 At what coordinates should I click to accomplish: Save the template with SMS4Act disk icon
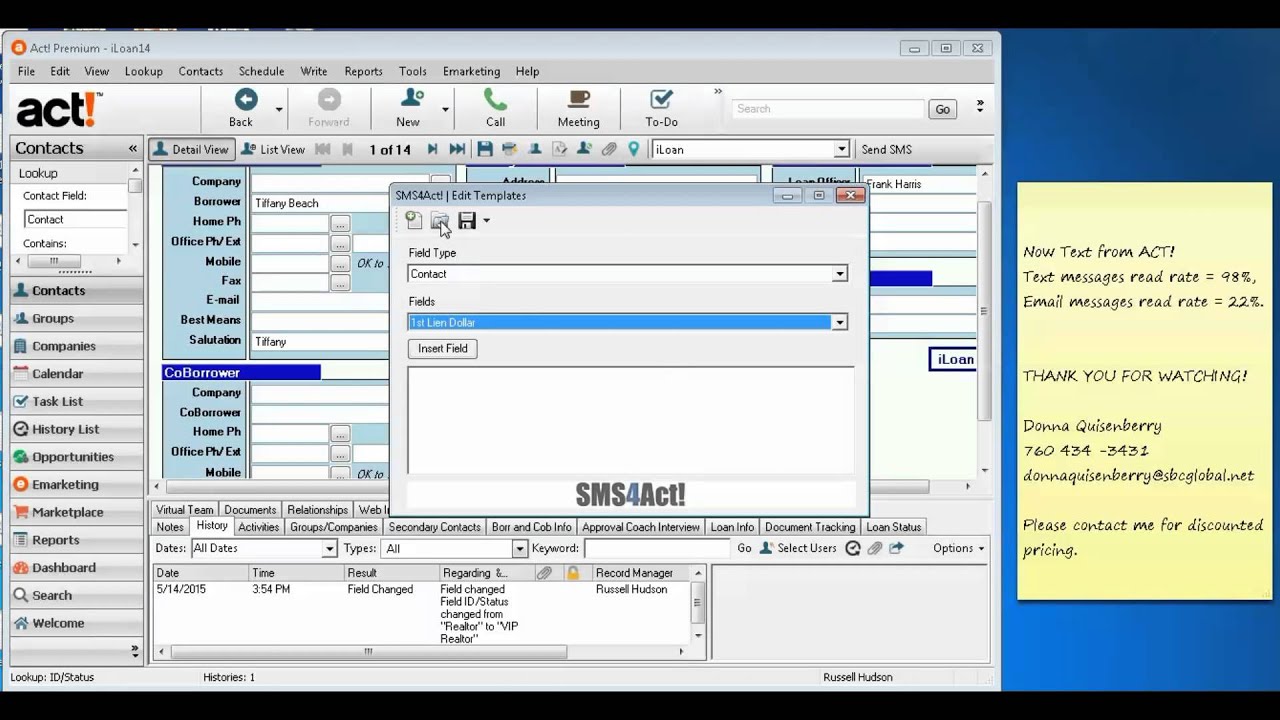coord(467,220)
